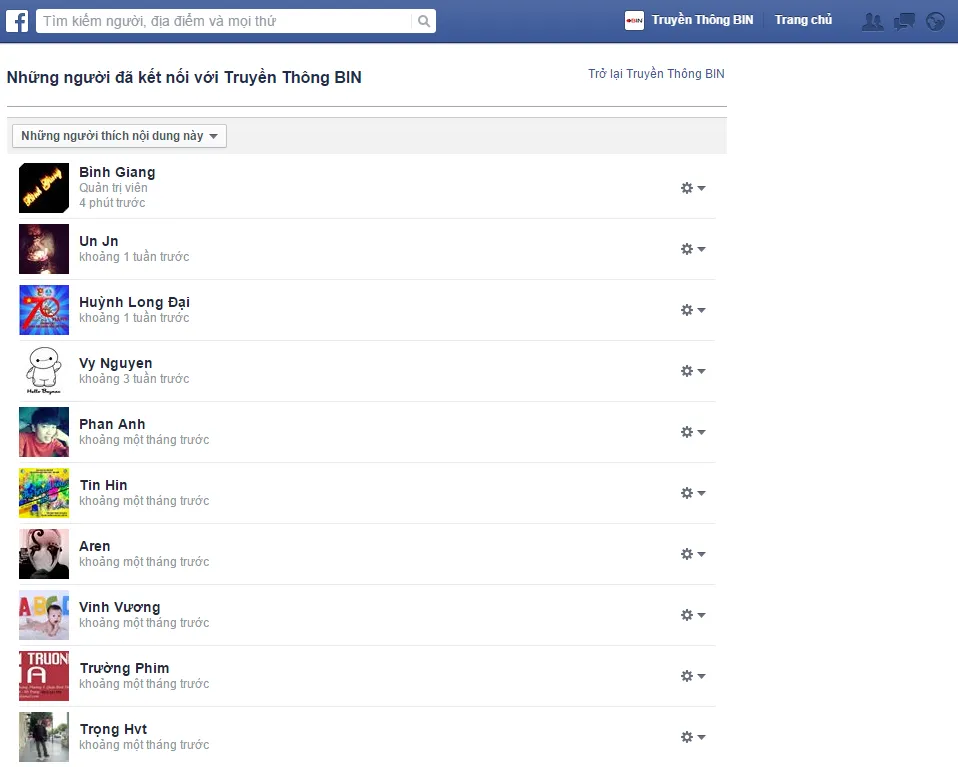The image size is (958, 767).
Task: Open the dropdown arrow beside Phan Anh's gear
Action: click(x=701, y=432)
